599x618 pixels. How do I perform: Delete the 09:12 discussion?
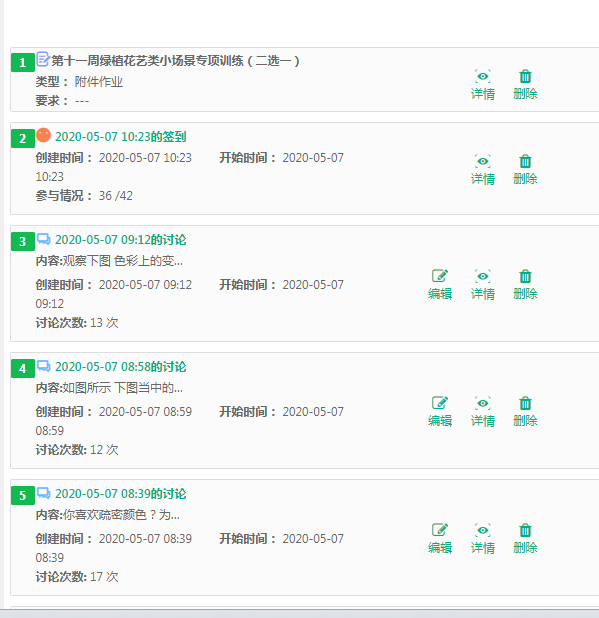tap(525, 285)
